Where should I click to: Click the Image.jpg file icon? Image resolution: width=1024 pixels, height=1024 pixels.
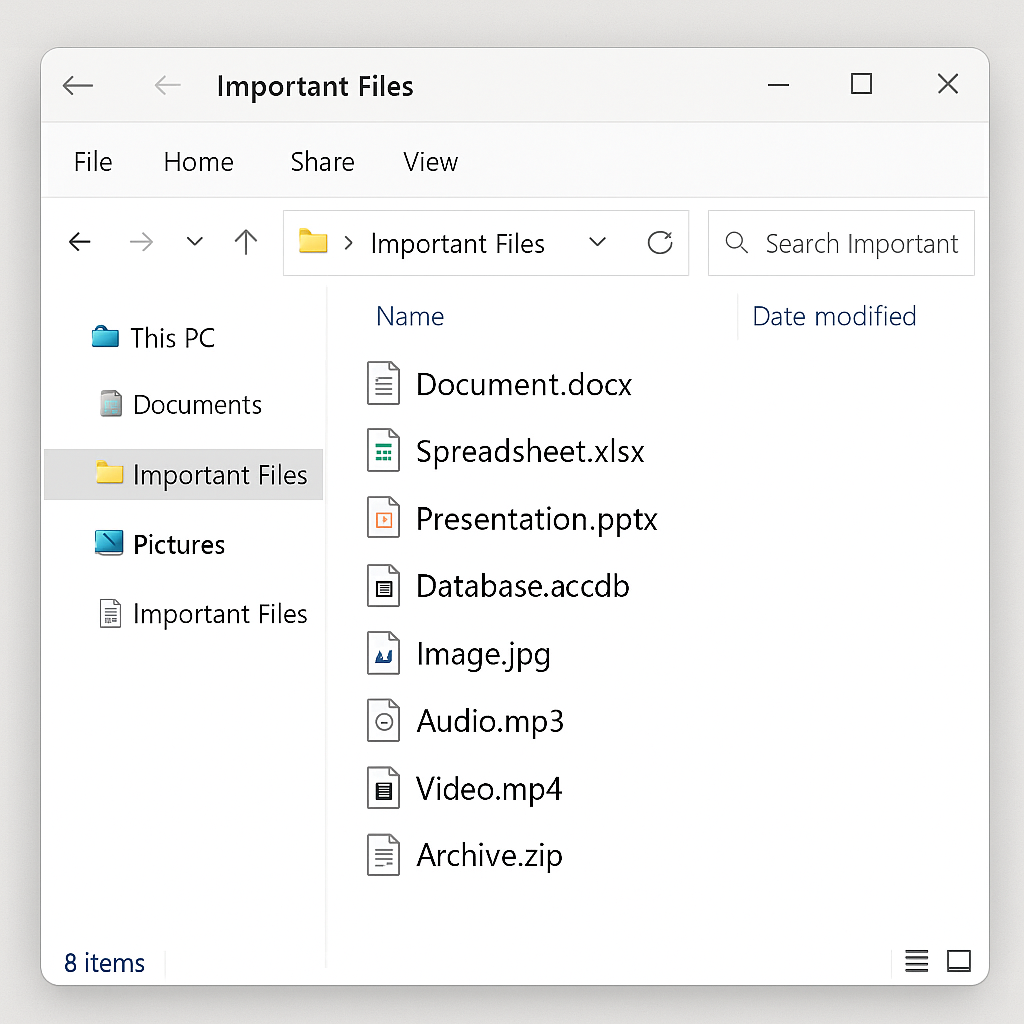tap(383, 654)
